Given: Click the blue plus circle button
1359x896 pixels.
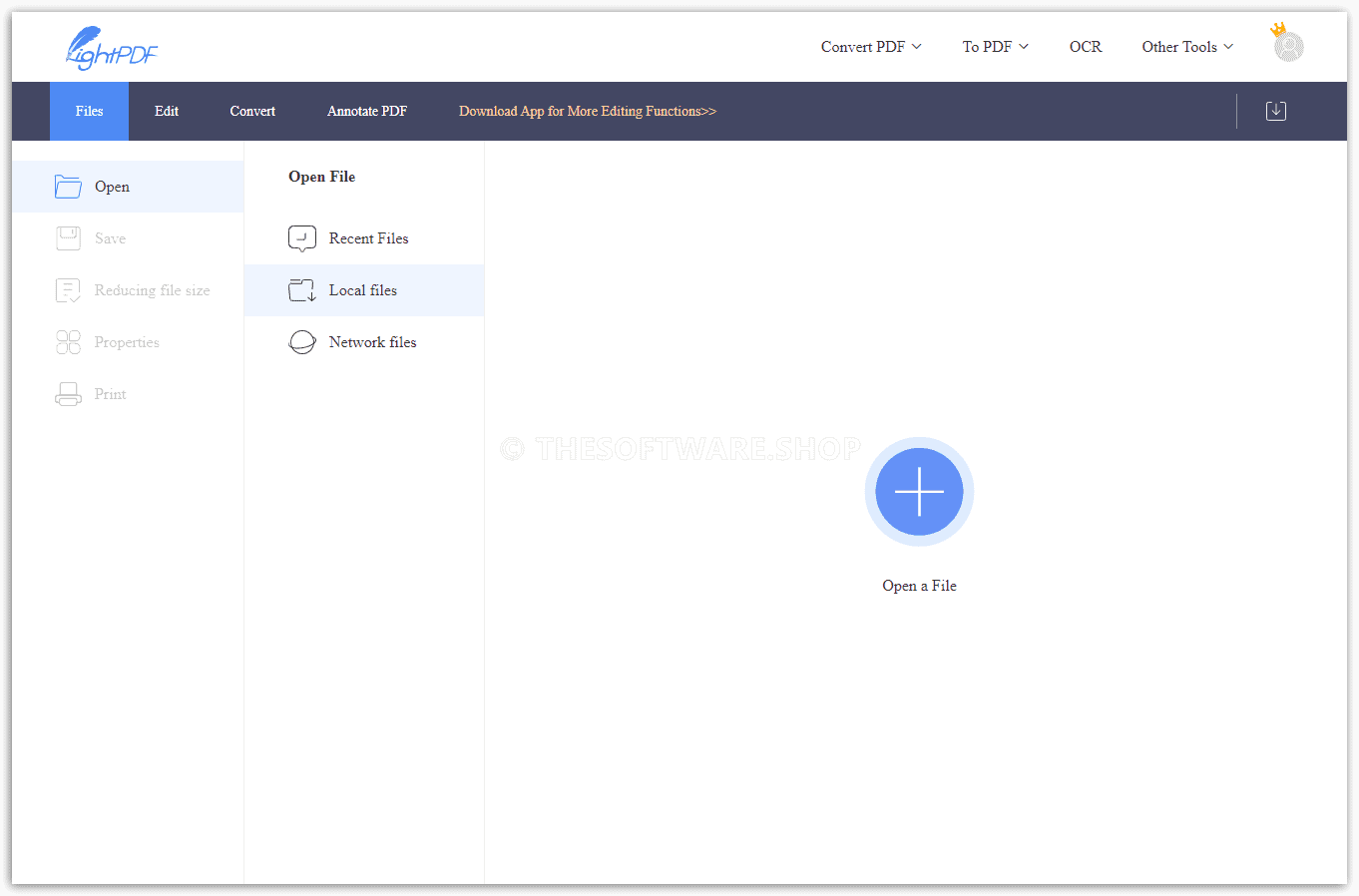Looking at the screenshot, I should (919, 492).
